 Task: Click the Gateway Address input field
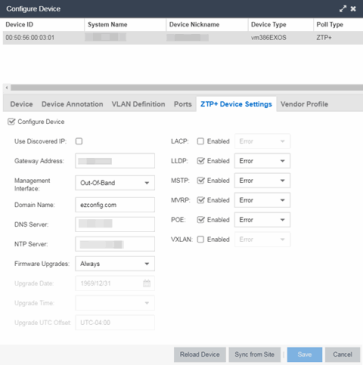(115, 161)
